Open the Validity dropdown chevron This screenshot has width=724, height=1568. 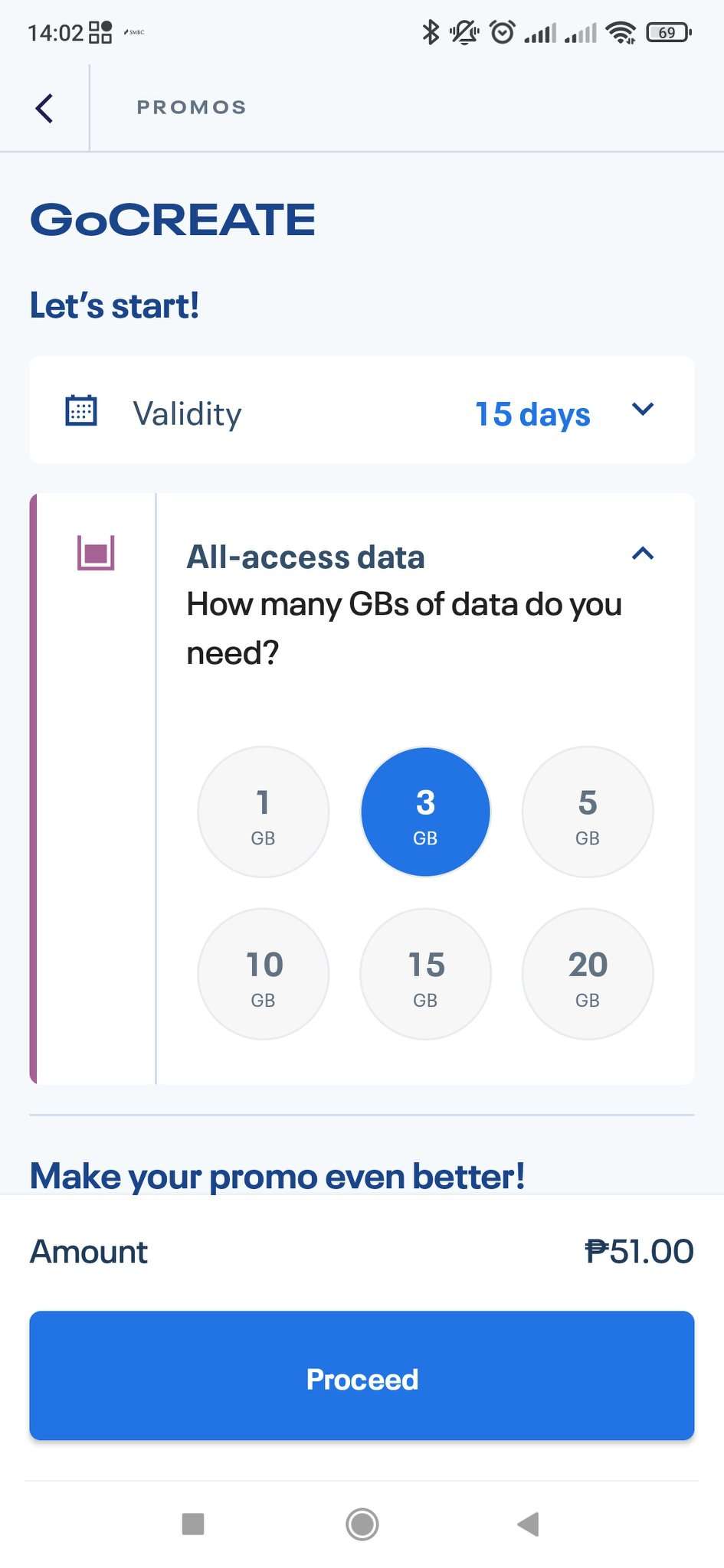(x=642, y=410)
